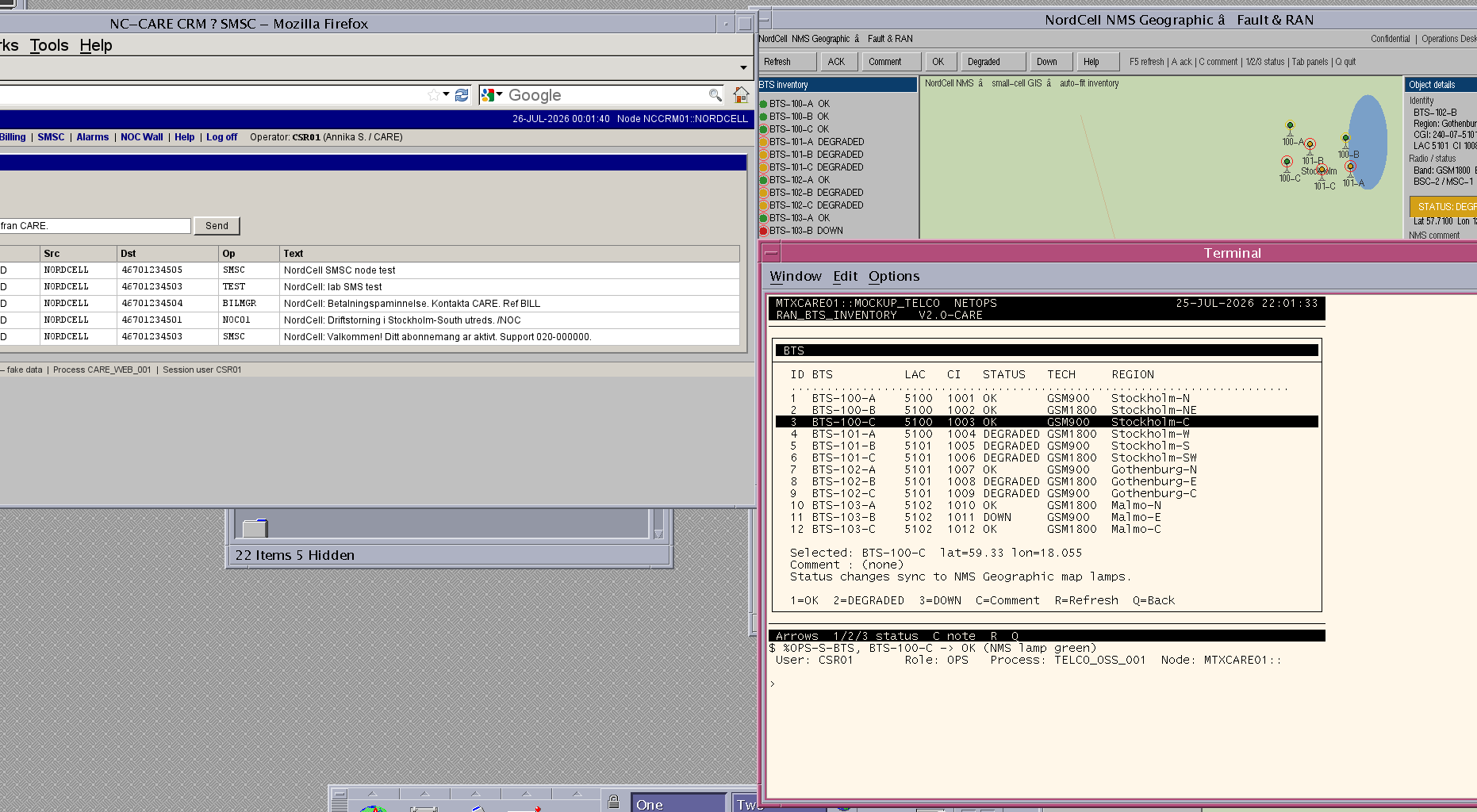The width and height of the screenshot is (1477, 812).
Task: Click the NMS Down button
Action: pos(1050,62)
